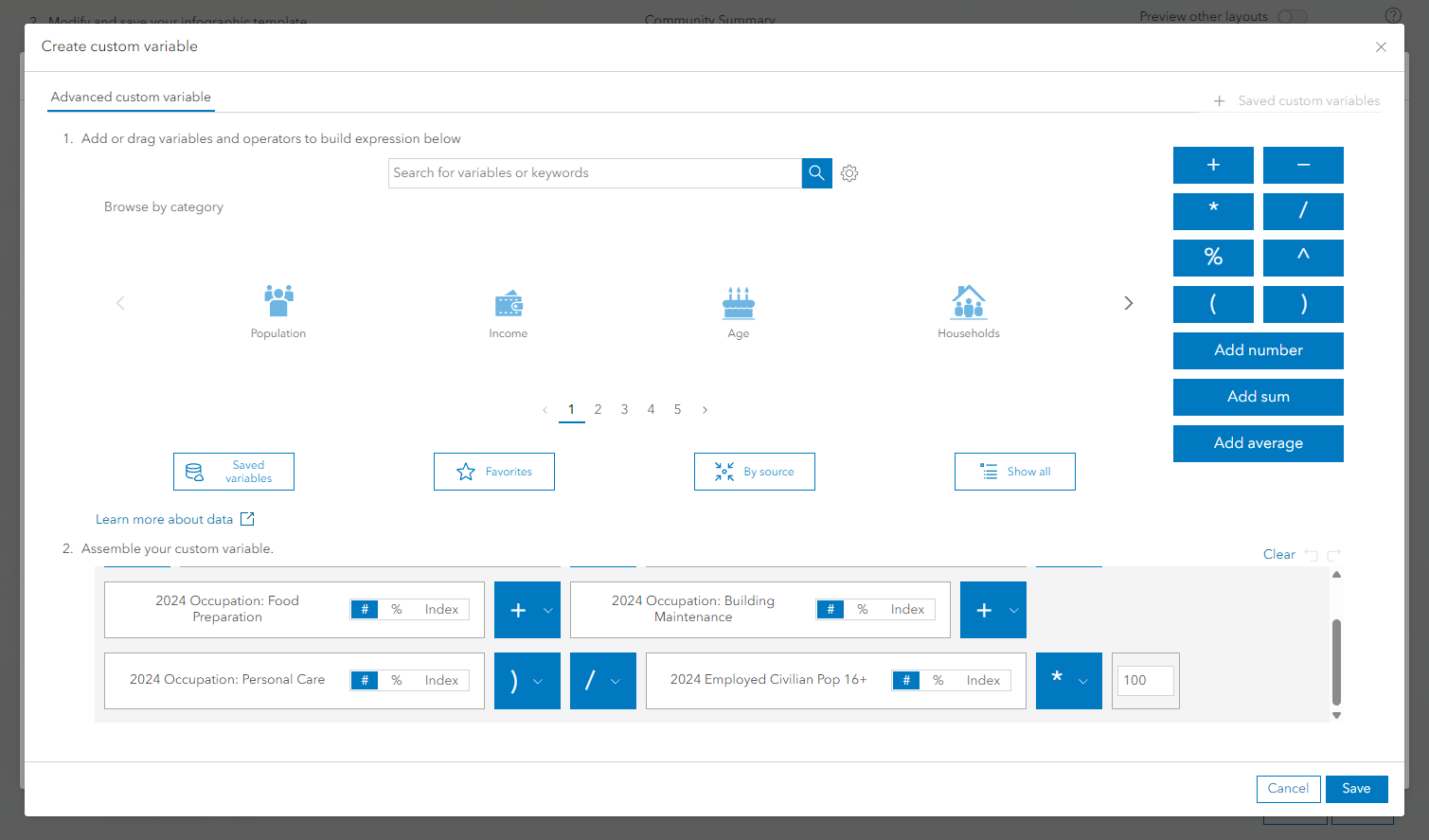
Task: Switch to Saved custom variables tab
Action: (1308, 100)
